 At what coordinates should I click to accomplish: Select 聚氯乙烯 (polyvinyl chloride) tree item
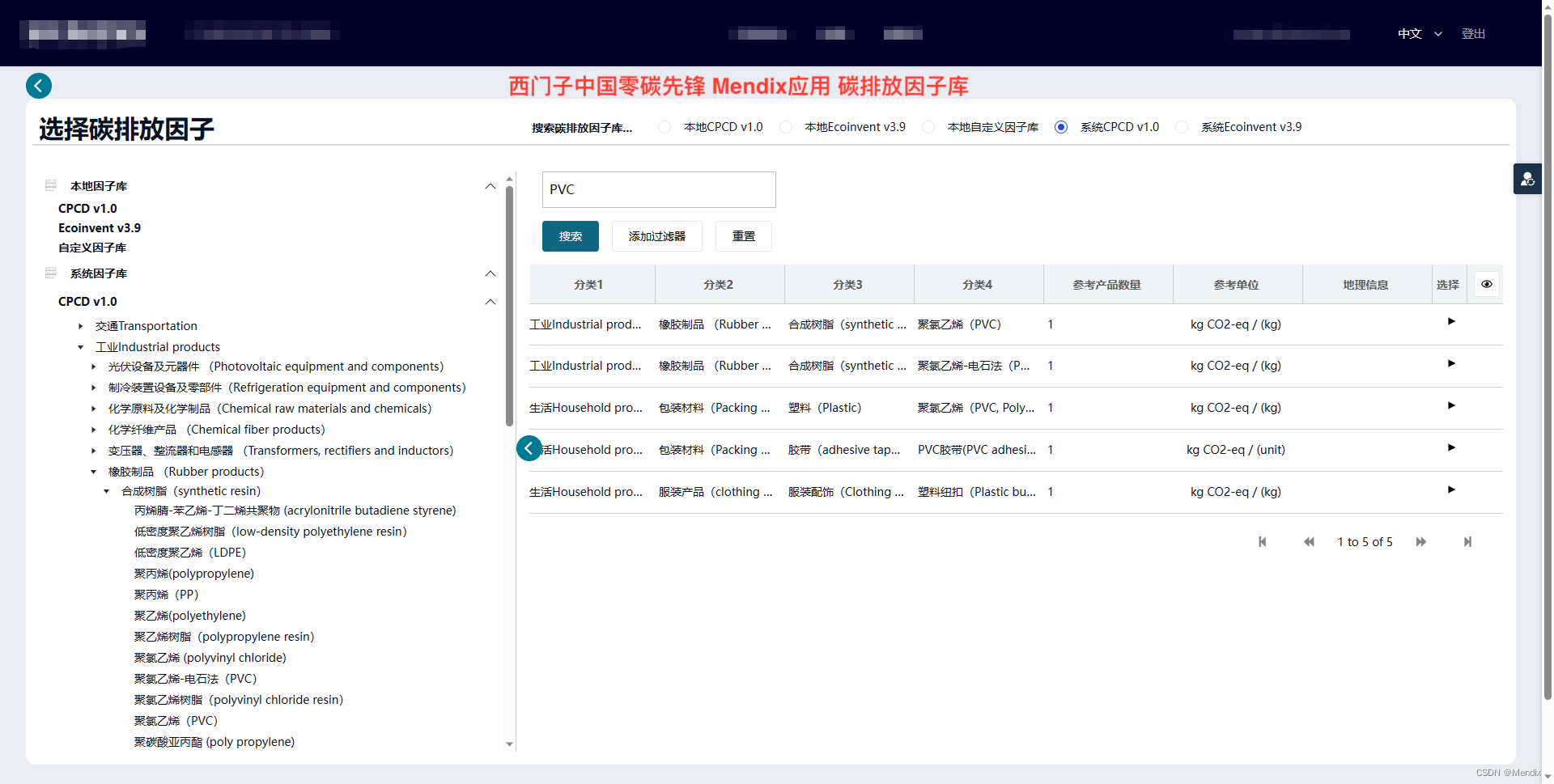click(210, 658)
